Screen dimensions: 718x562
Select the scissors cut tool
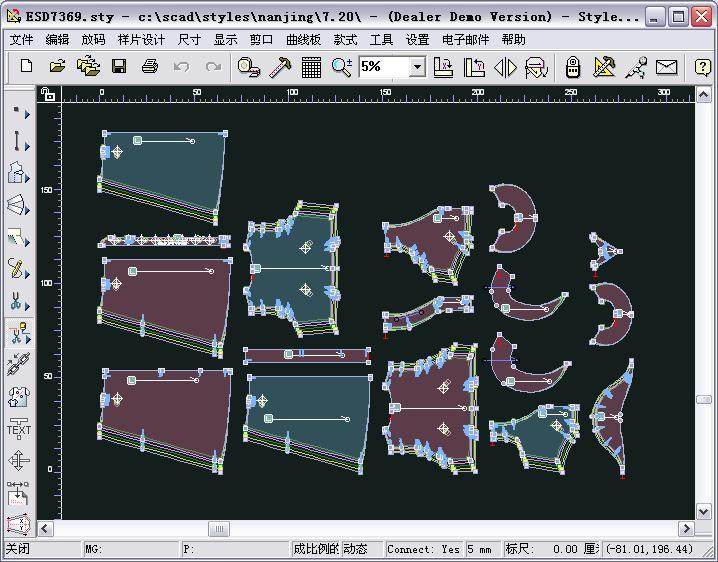tap(18, 301)
